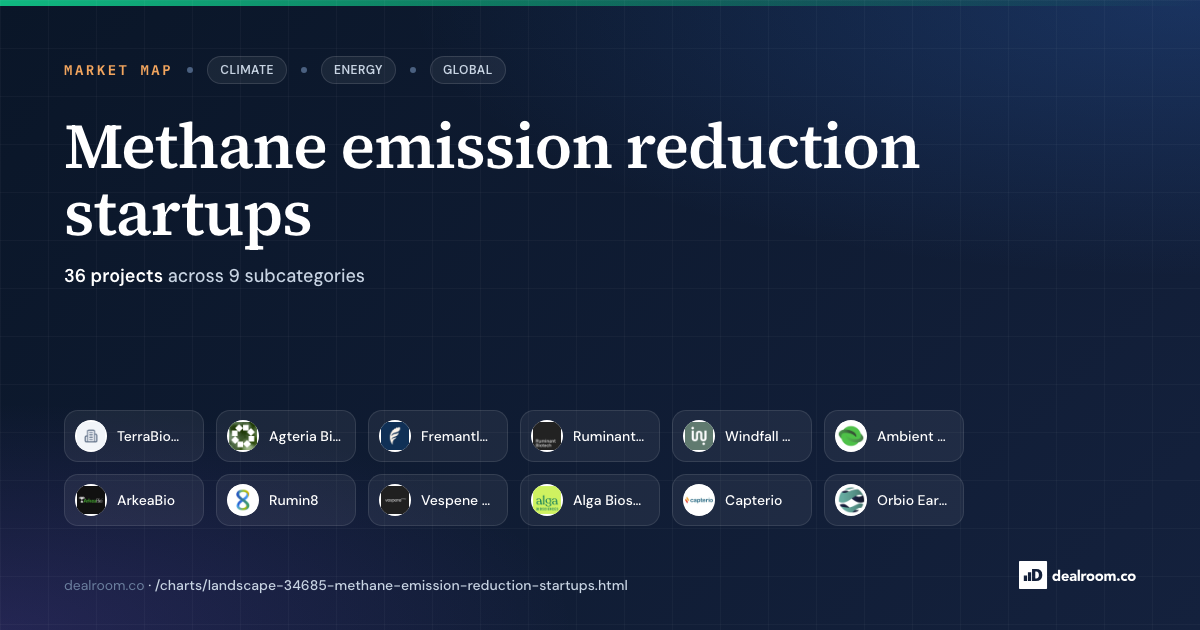Open the Vespene … card name
The width and height of the screenshot is (1200, 630).
(456, 500)
